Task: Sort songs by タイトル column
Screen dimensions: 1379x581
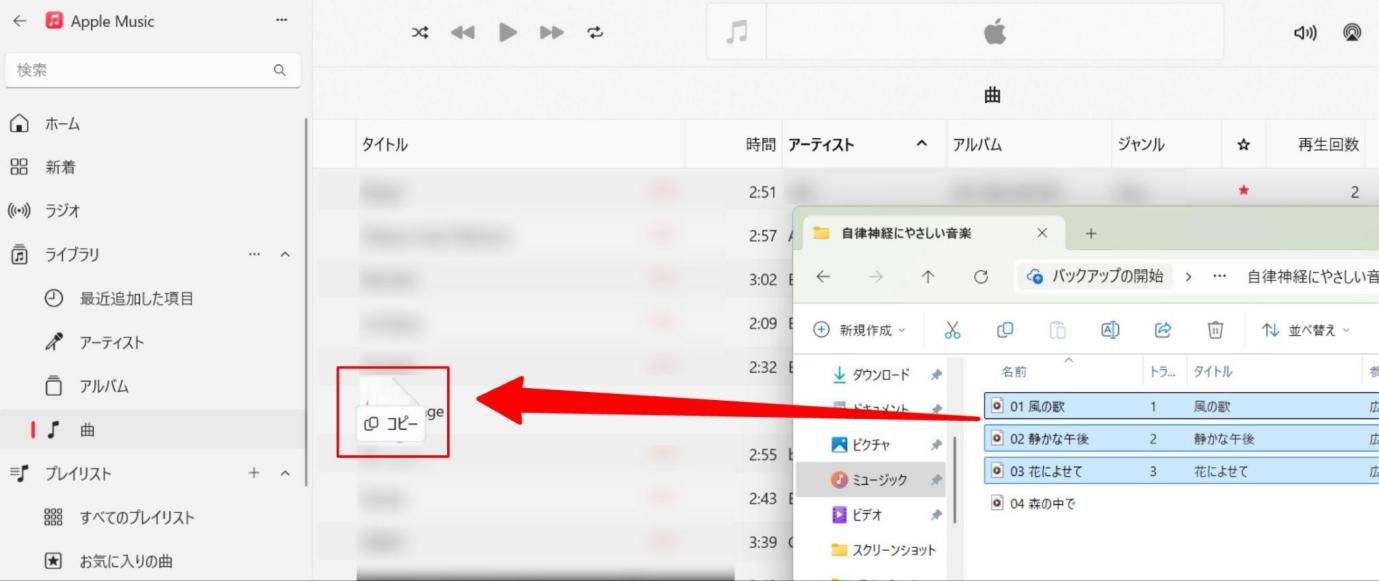Action: click(x=384, y=145)
